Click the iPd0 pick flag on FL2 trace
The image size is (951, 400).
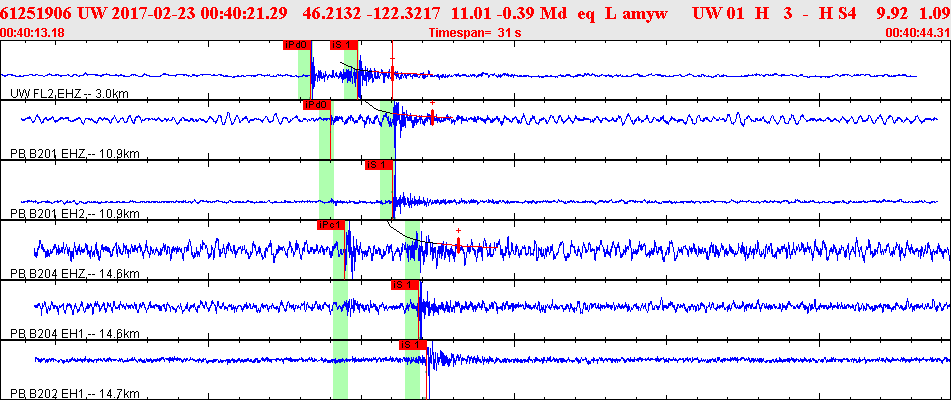[x=297, y=45]
